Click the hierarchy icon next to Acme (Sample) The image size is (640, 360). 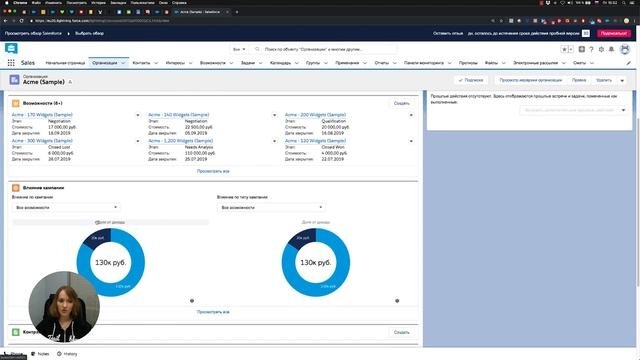click(70, 82)
